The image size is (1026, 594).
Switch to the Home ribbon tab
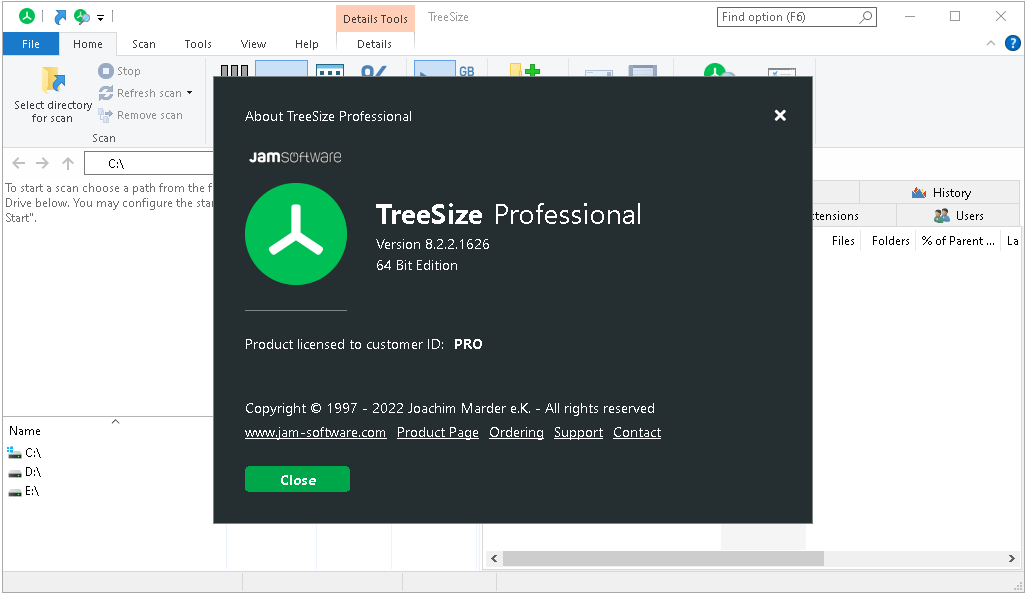(88, 44)
